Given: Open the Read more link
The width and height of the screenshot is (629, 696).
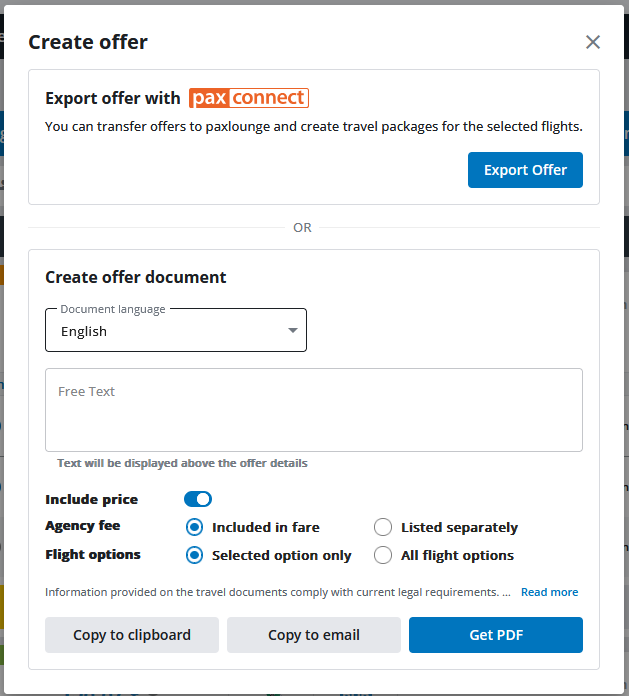Looking at the screenshot, I should [549, 592].
